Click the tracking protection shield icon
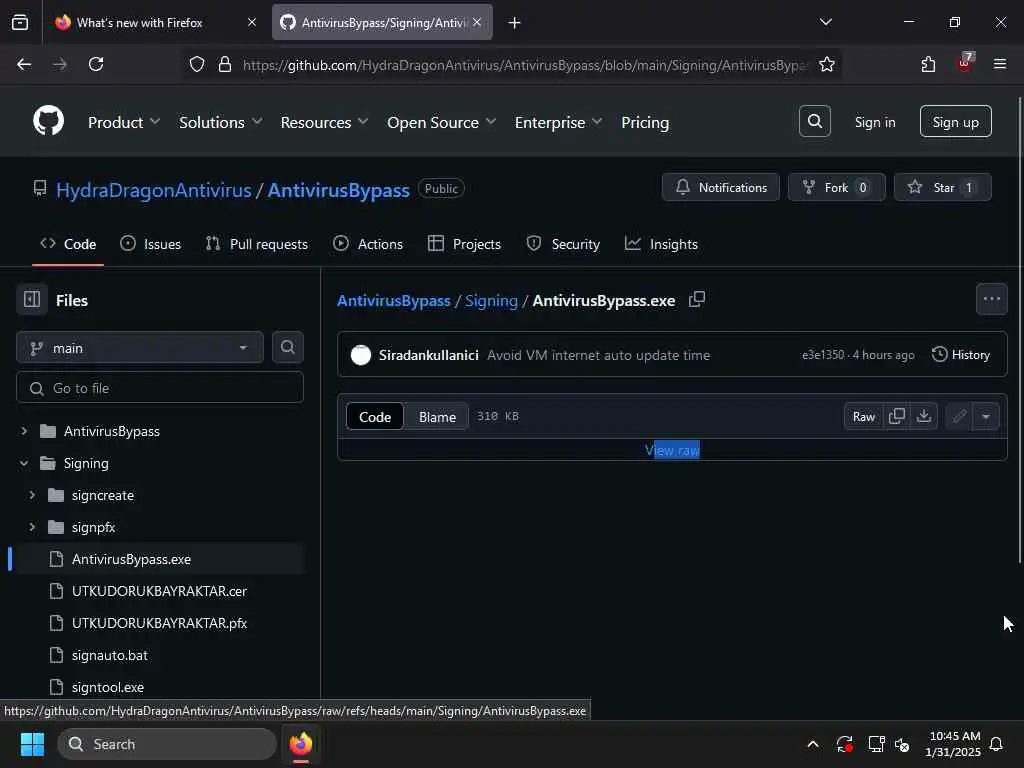 pos(197,64)
